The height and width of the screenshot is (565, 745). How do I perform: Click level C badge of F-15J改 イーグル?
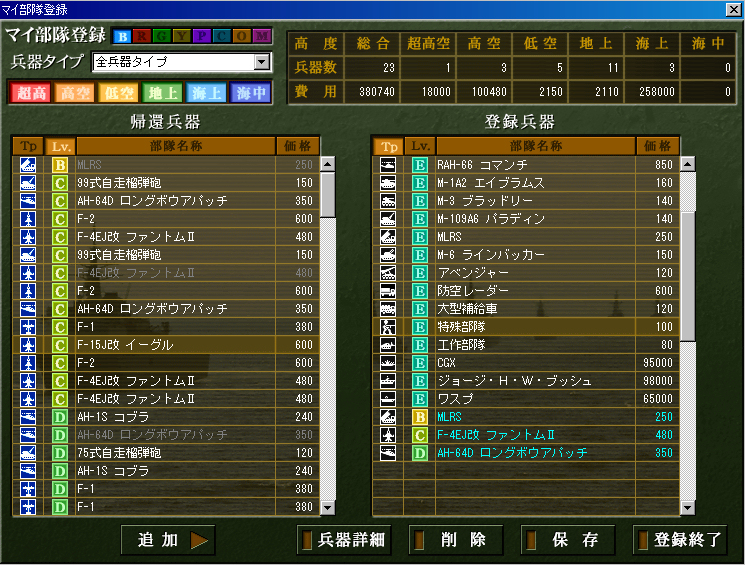pos(60,345)
